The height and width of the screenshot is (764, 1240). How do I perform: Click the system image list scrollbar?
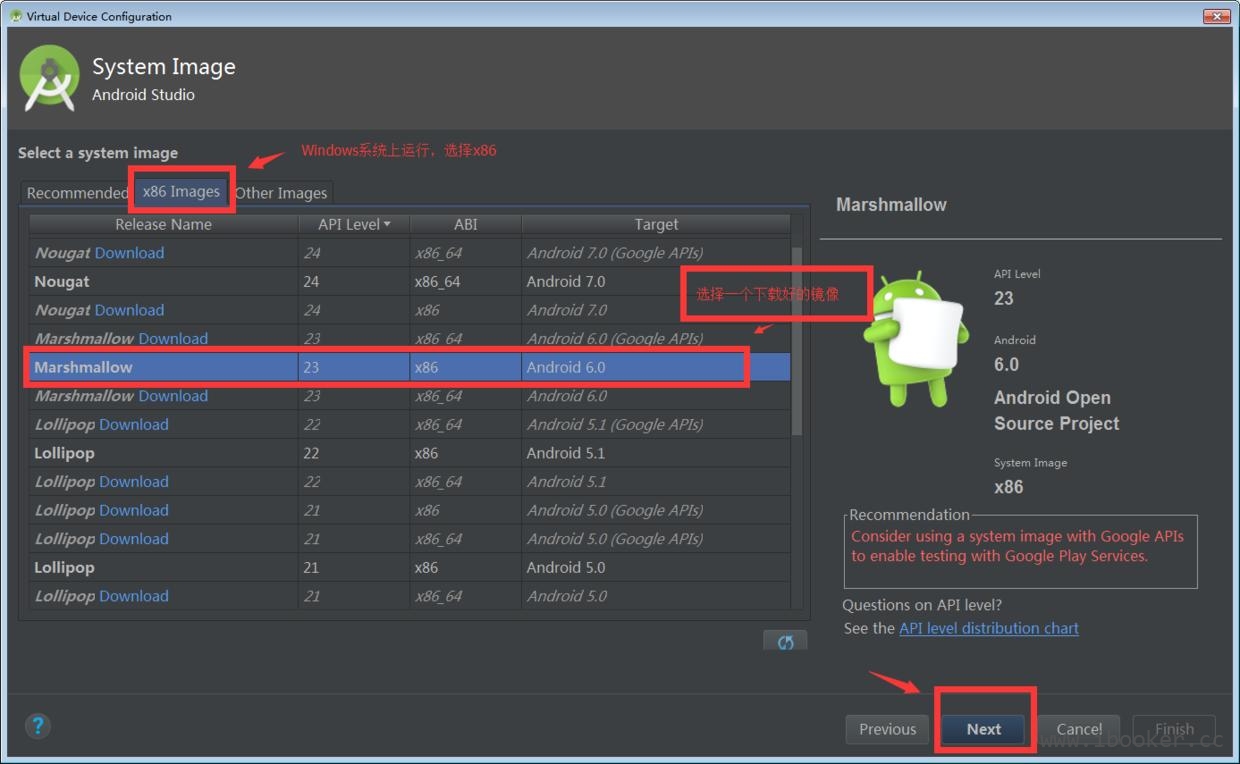pyautogui.click(x=797, y=340)
